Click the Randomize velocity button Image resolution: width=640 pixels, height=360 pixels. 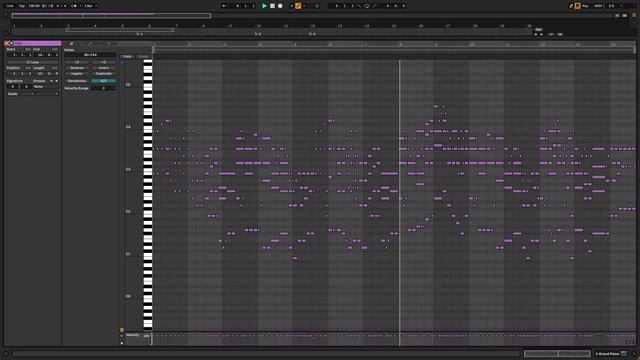[77, 81]
